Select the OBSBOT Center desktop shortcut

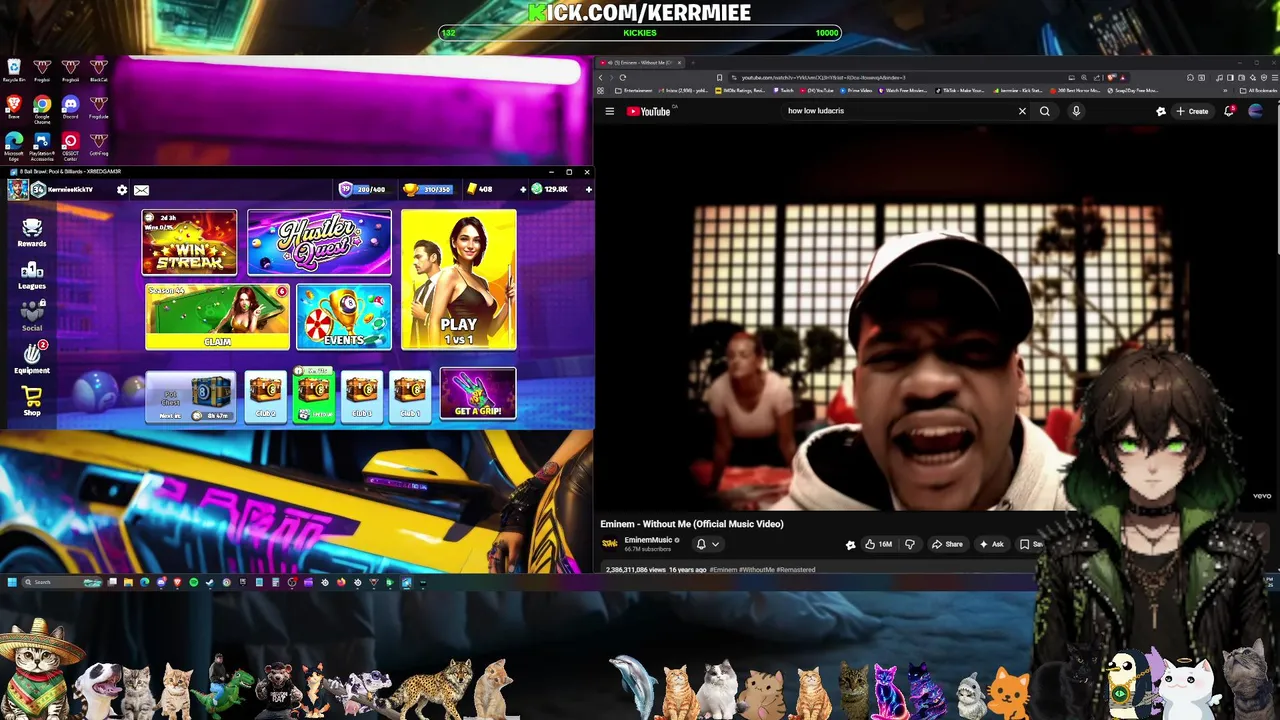(70, 146)
